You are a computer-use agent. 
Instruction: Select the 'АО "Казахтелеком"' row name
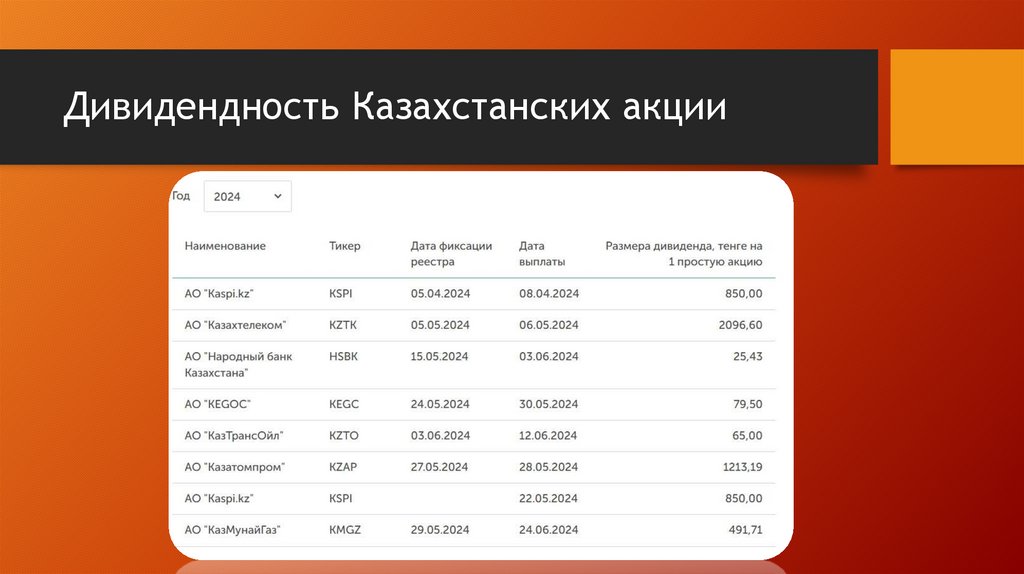(235, 325)
